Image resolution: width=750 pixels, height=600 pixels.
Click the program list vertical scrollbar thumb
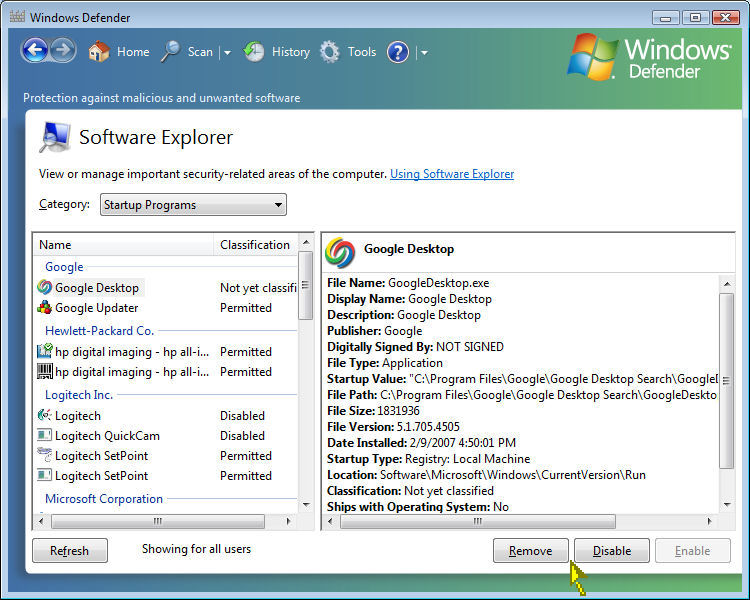click(x=305, y=286)
